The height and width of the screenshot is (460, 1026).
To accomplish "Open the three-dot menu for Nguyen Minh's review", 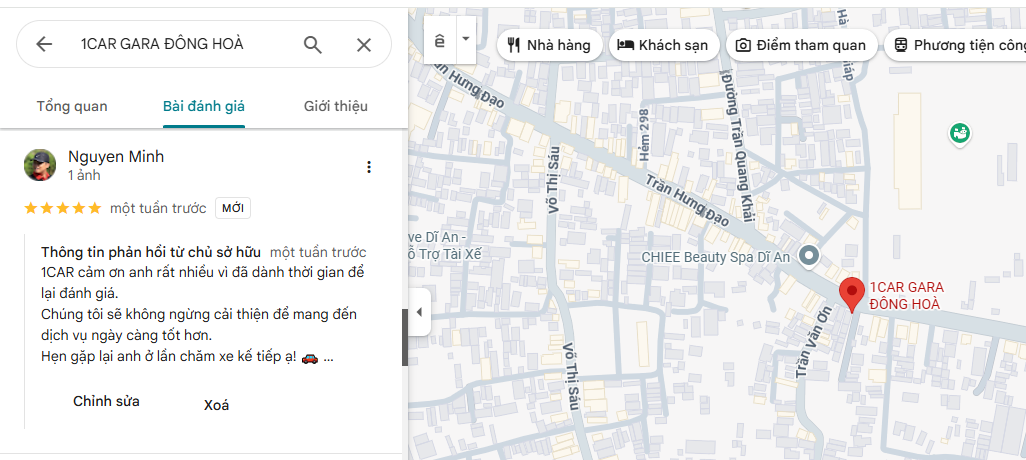I will click(x=369, y=167).
